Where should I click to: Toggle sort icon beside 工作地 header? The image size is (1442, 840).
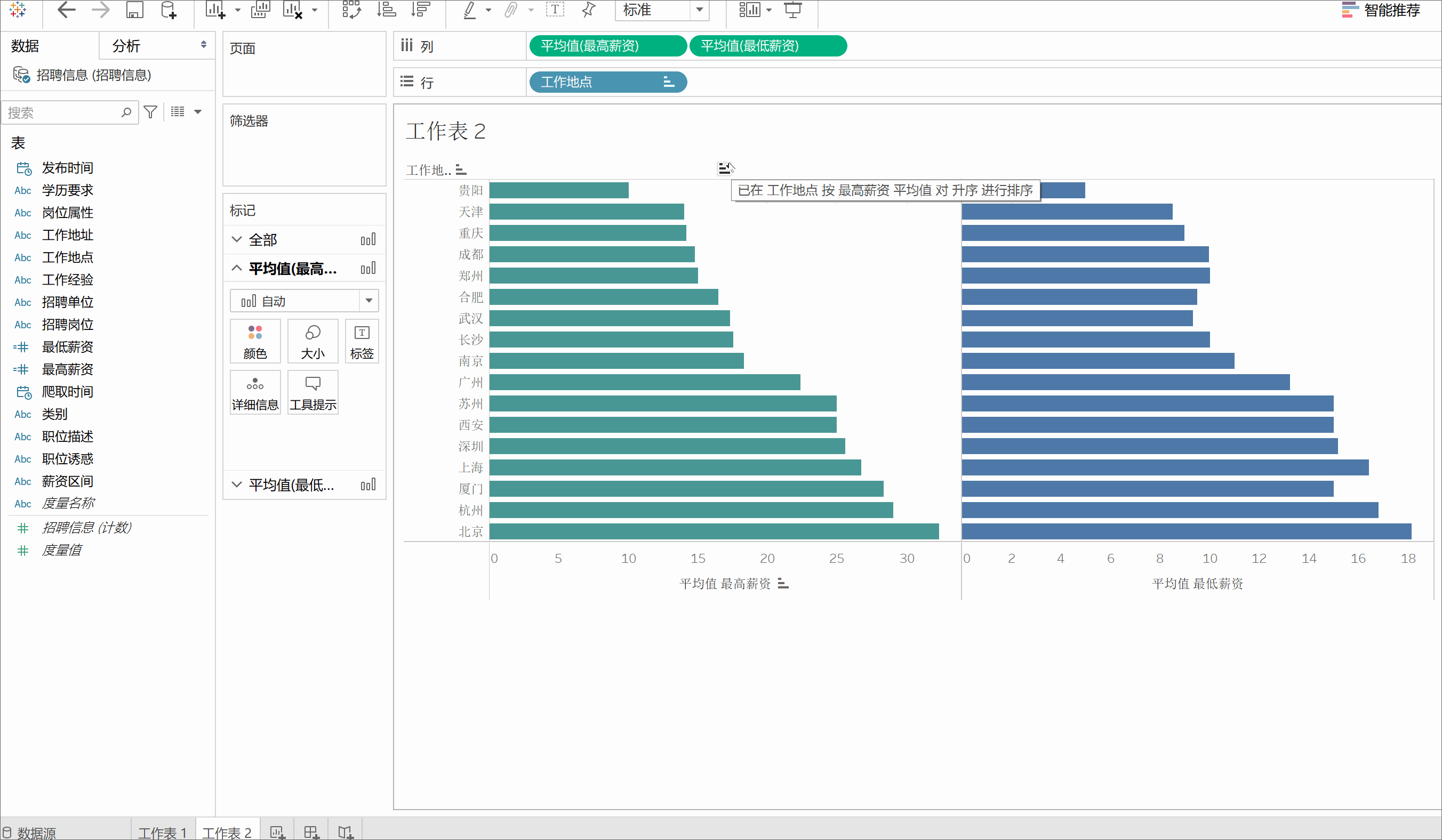pos(461,170)
